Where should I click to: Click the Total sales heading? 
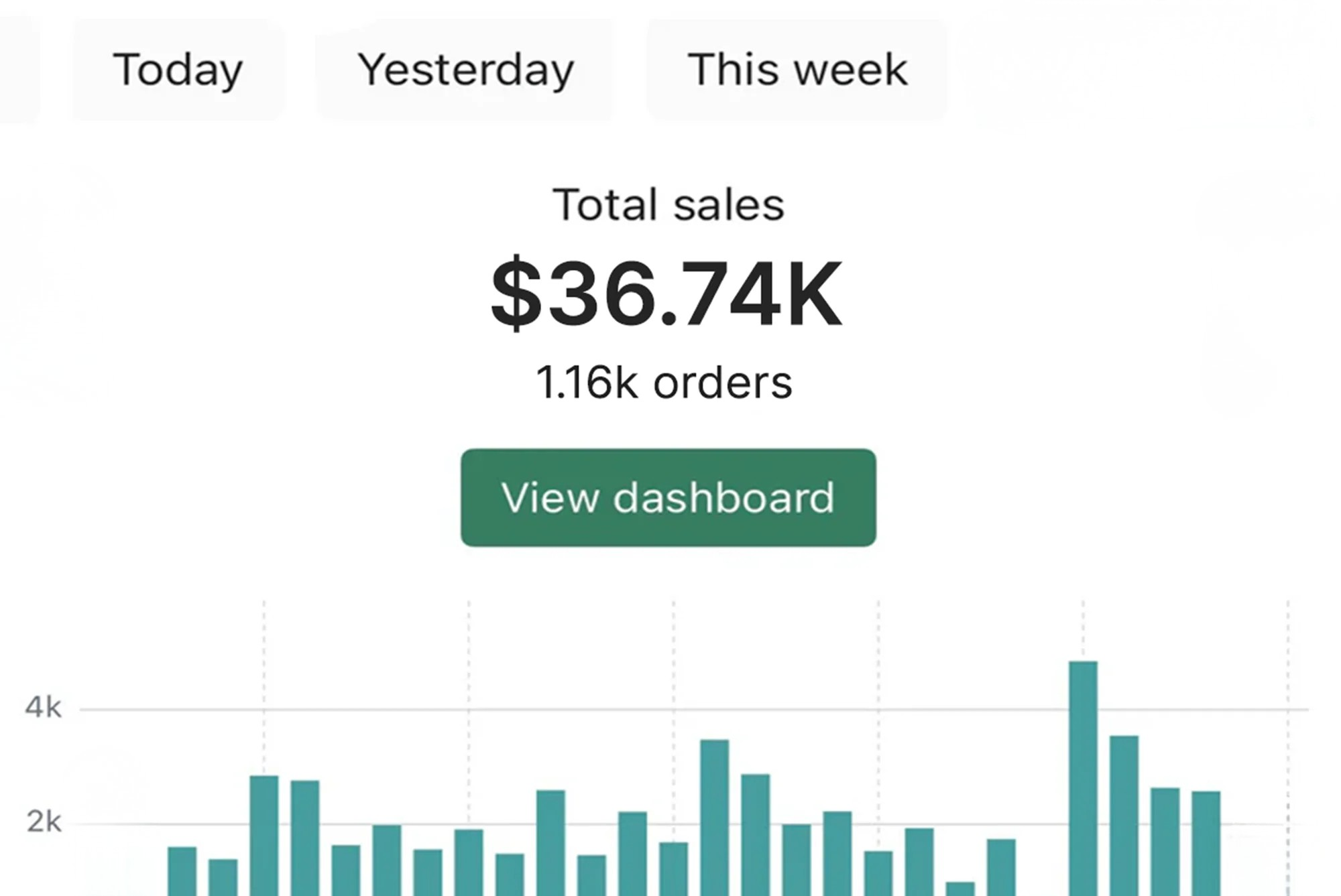tap(668, 204)
